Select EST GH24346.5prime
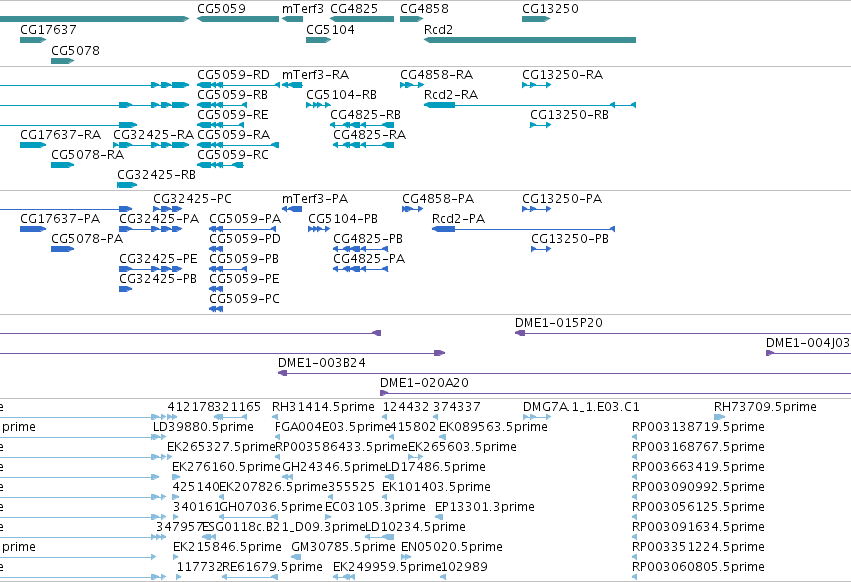 tap(334, 467)
